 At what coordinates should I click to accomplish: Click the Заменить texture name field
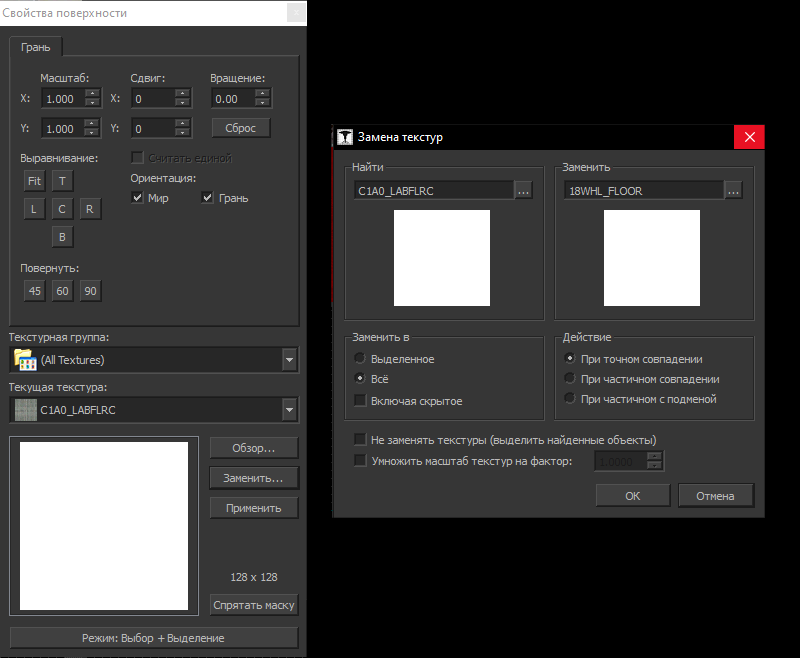[x=644, y=191]
